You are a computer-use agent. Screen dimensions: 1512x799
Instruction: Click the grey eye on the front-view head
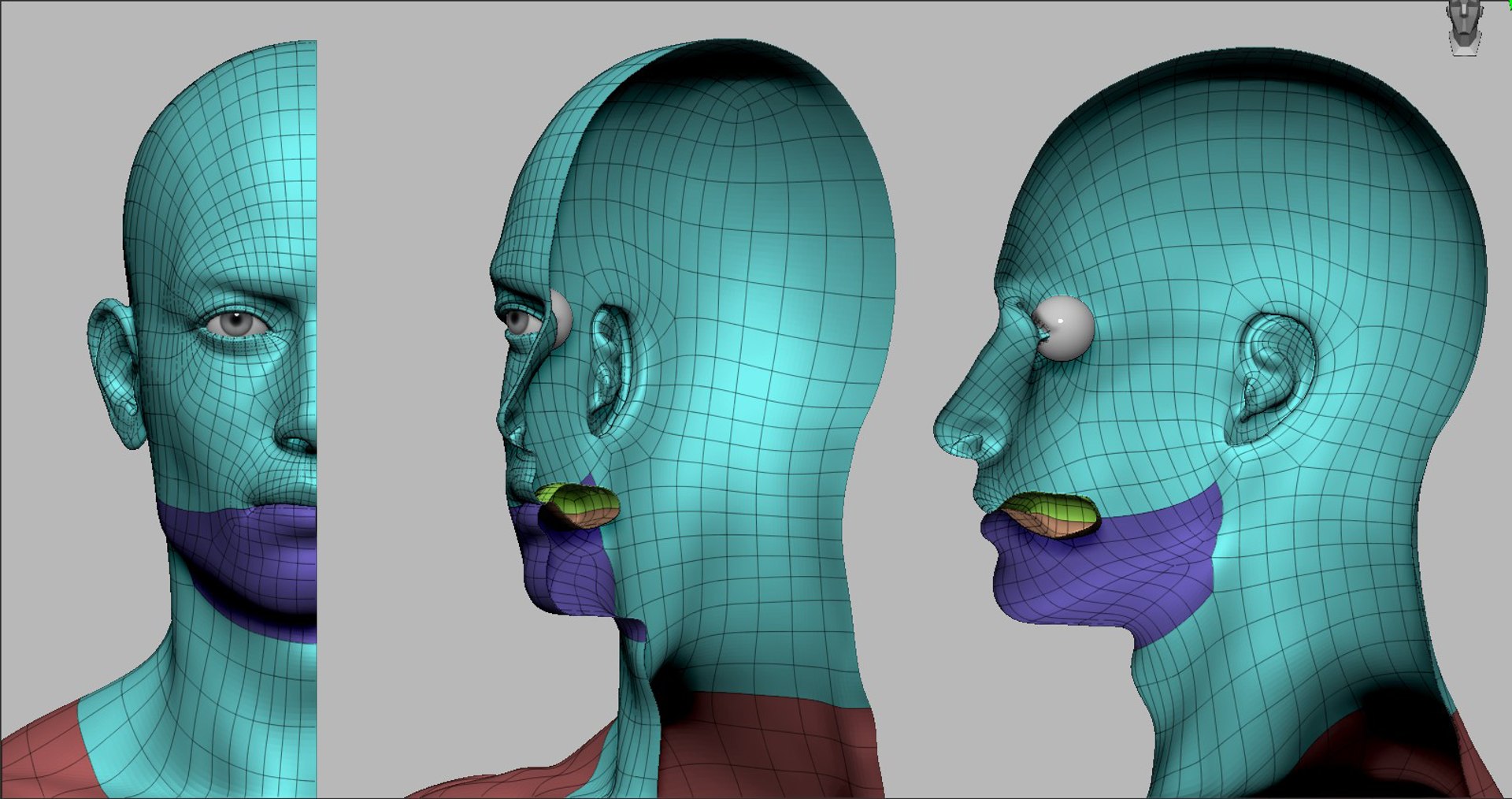(x=235, y=322)
